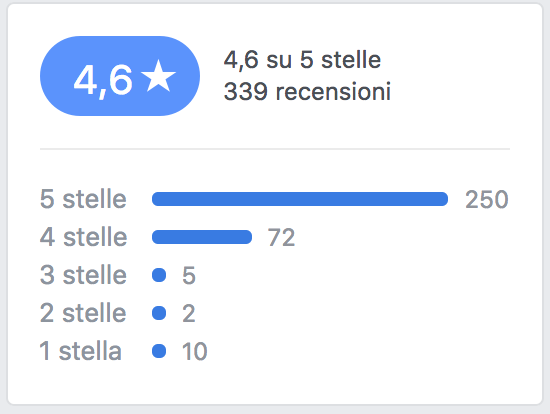Click the 4 stelle label

pos(83,237)
